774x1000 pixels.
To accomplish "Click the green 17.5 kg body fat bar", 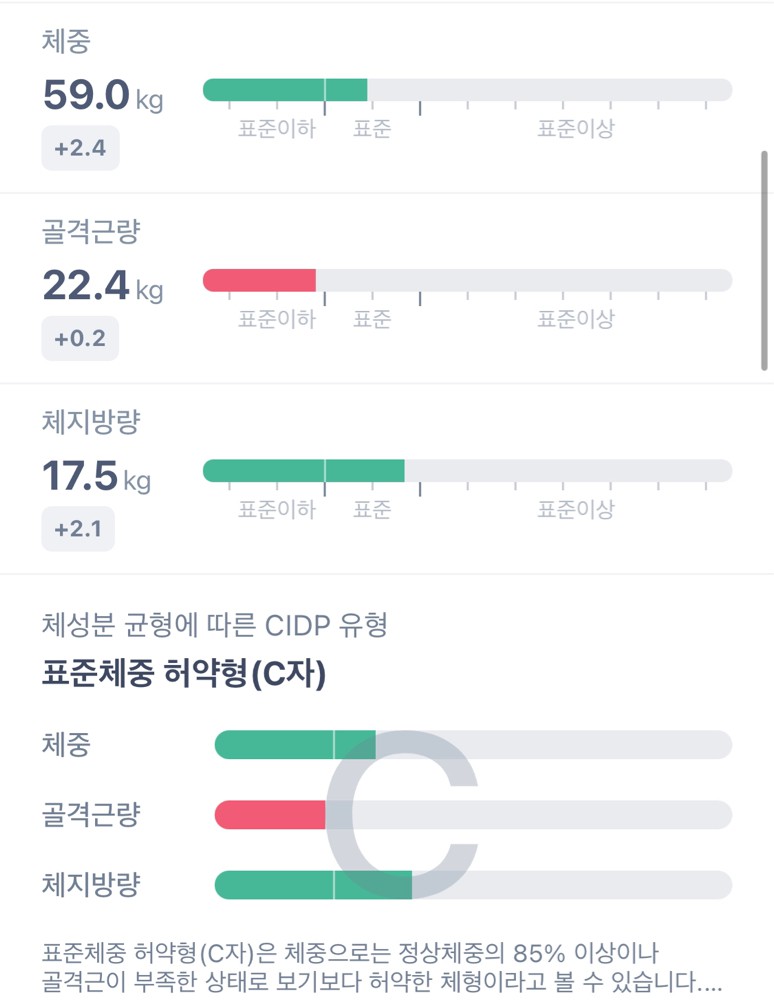I will 303,470.
